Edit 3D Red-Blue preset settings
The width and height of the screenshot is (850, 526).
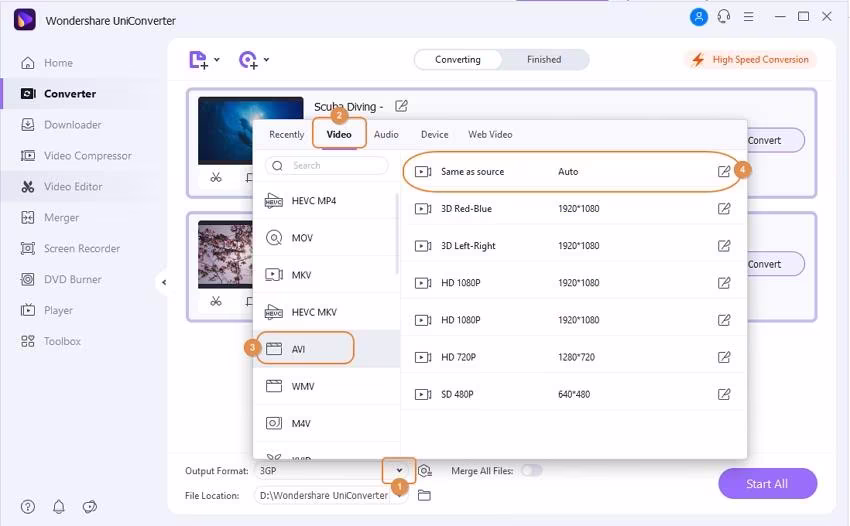724,208
